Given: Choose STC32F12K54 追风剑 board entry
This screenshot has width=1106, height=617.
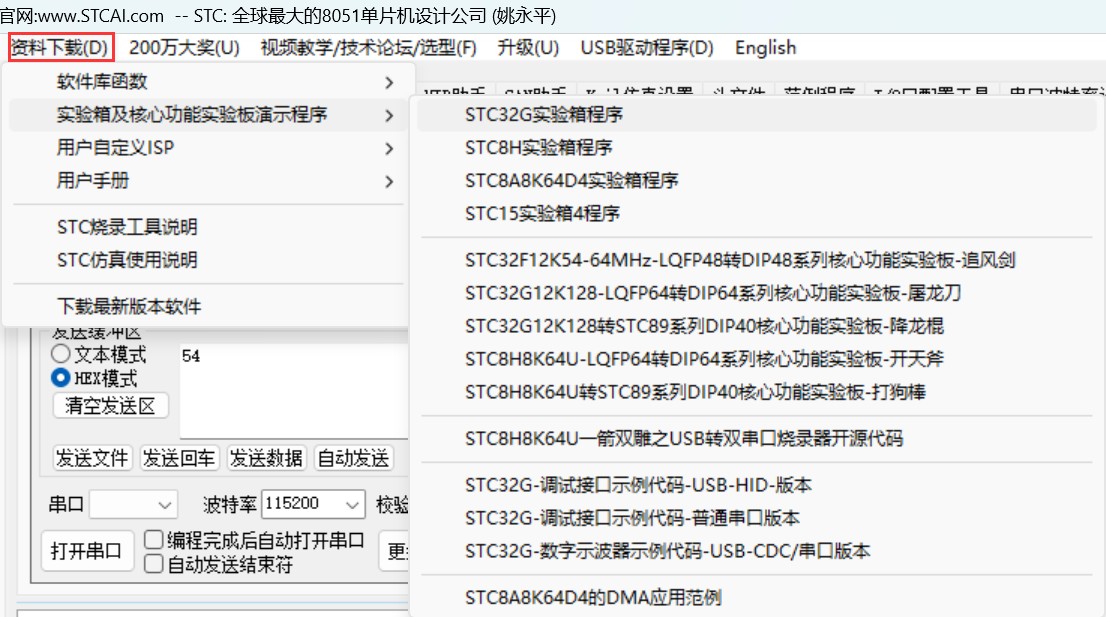Looking at the screenshot, I should pyautogui.click(x=757, y=260).
